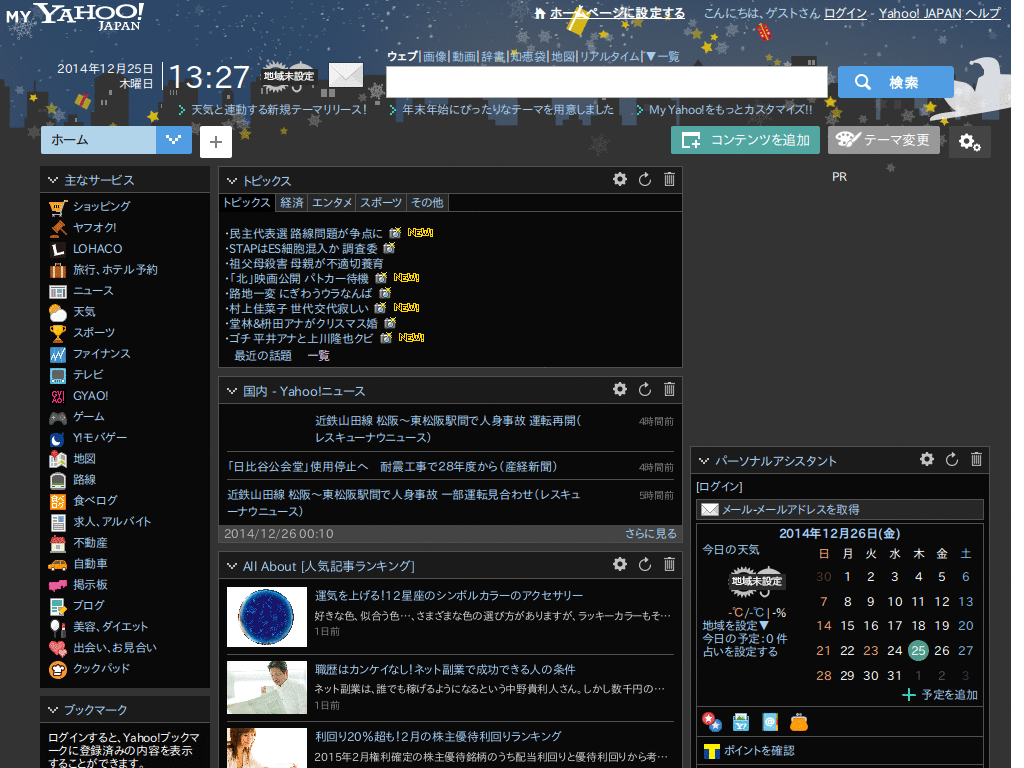This screenshot has height=768, width=1024.
Task: Open the GYAO! icon
Action: click(x=58, y=396)
